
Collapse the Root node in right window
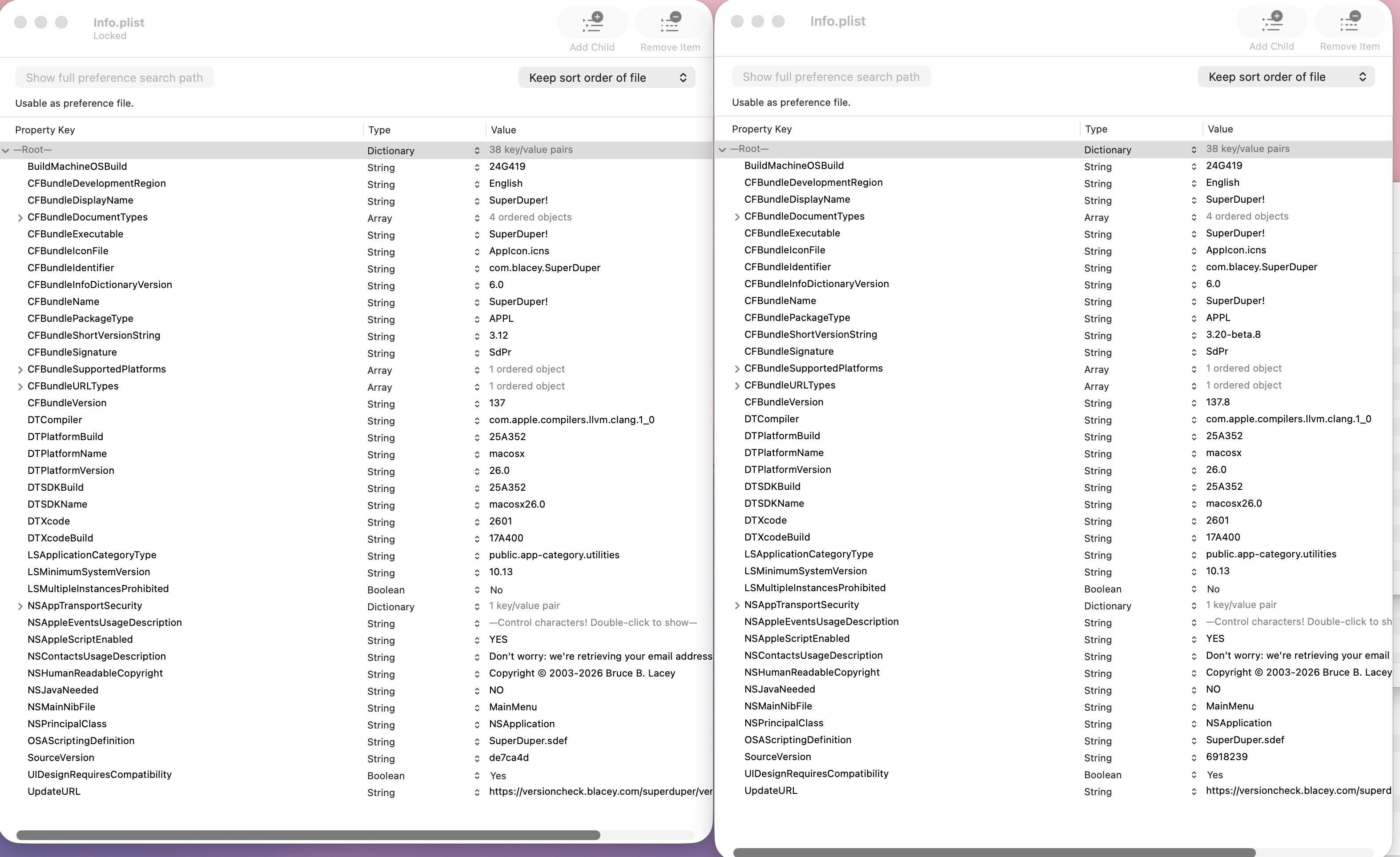pyautogui.click(x=722, y=149)
